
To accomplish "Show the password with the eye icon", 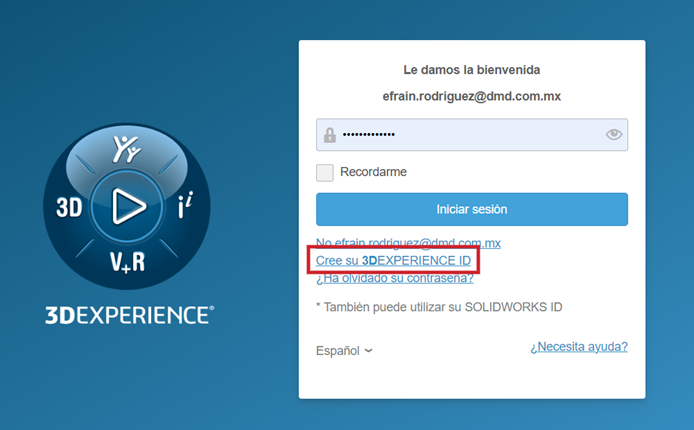I will click(613, 134).
